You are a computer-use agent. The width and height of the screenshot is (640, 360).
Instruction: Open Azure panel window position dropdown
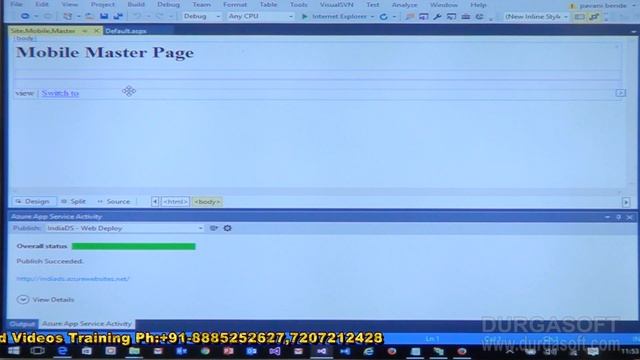pos(607,217)
